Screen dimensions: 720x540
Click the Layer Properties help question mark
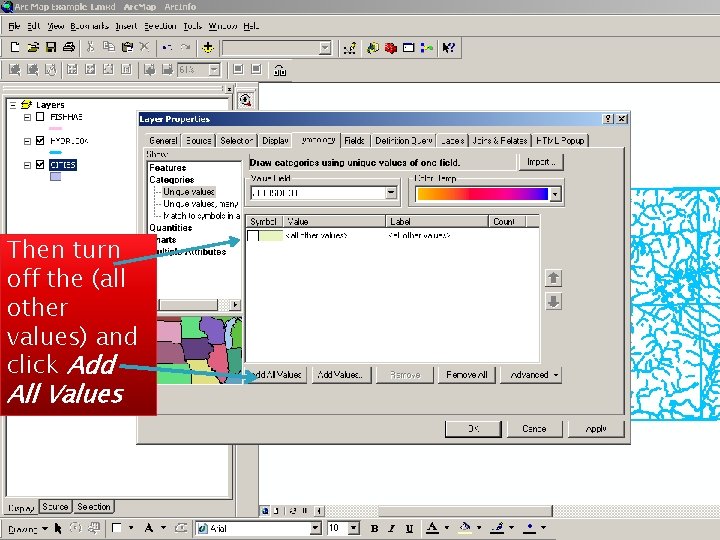coord(608,118)
